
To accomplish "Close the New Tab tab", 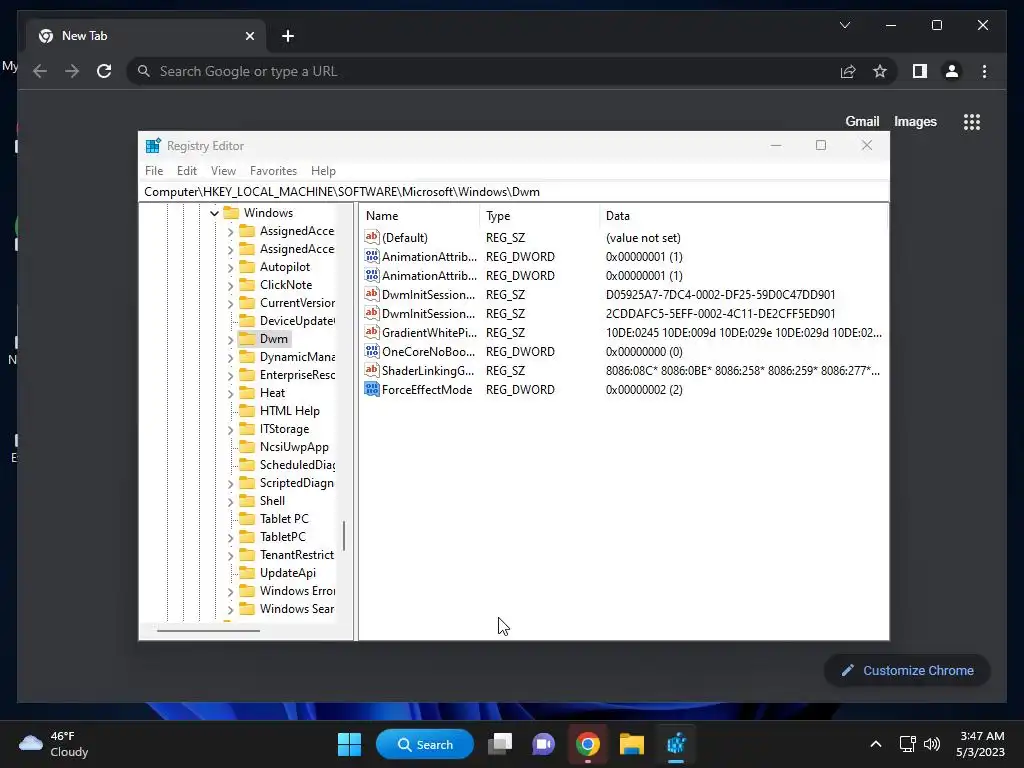I will (249, 36).
